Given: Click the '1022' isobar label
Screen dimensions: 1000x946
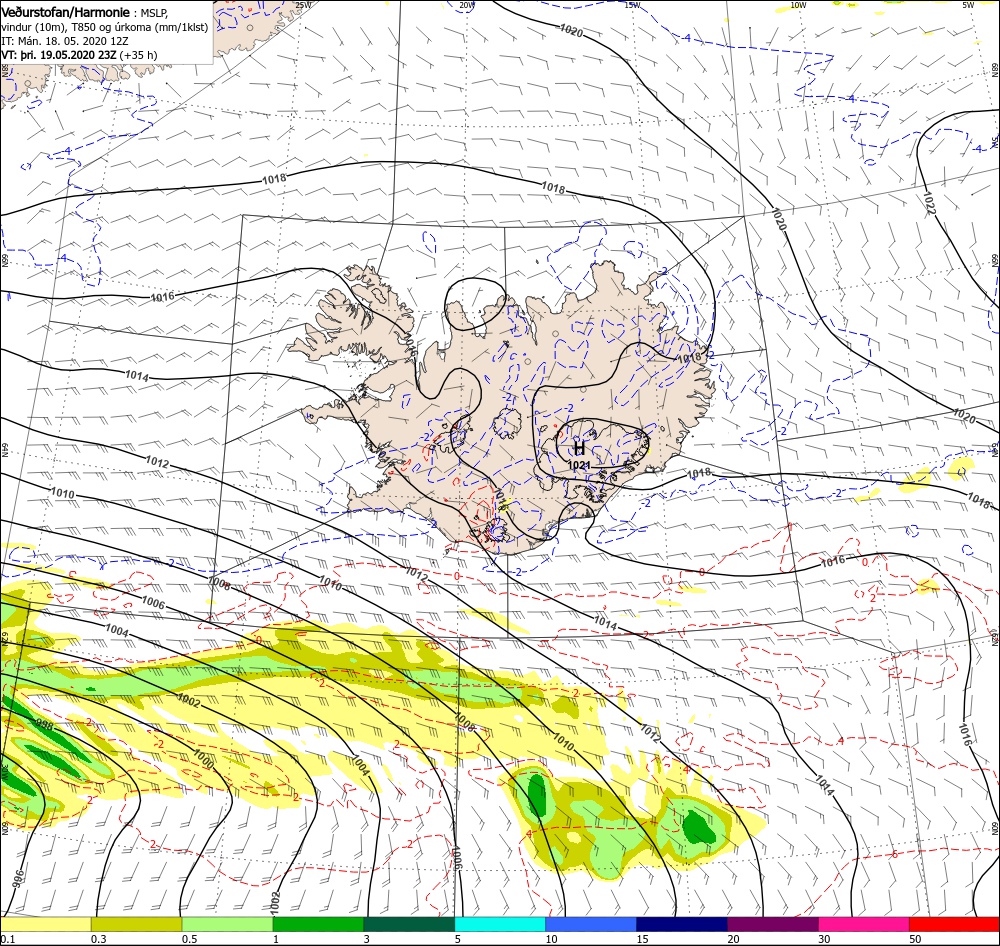Looking at the screenshot, I should [x=929, y=204].
